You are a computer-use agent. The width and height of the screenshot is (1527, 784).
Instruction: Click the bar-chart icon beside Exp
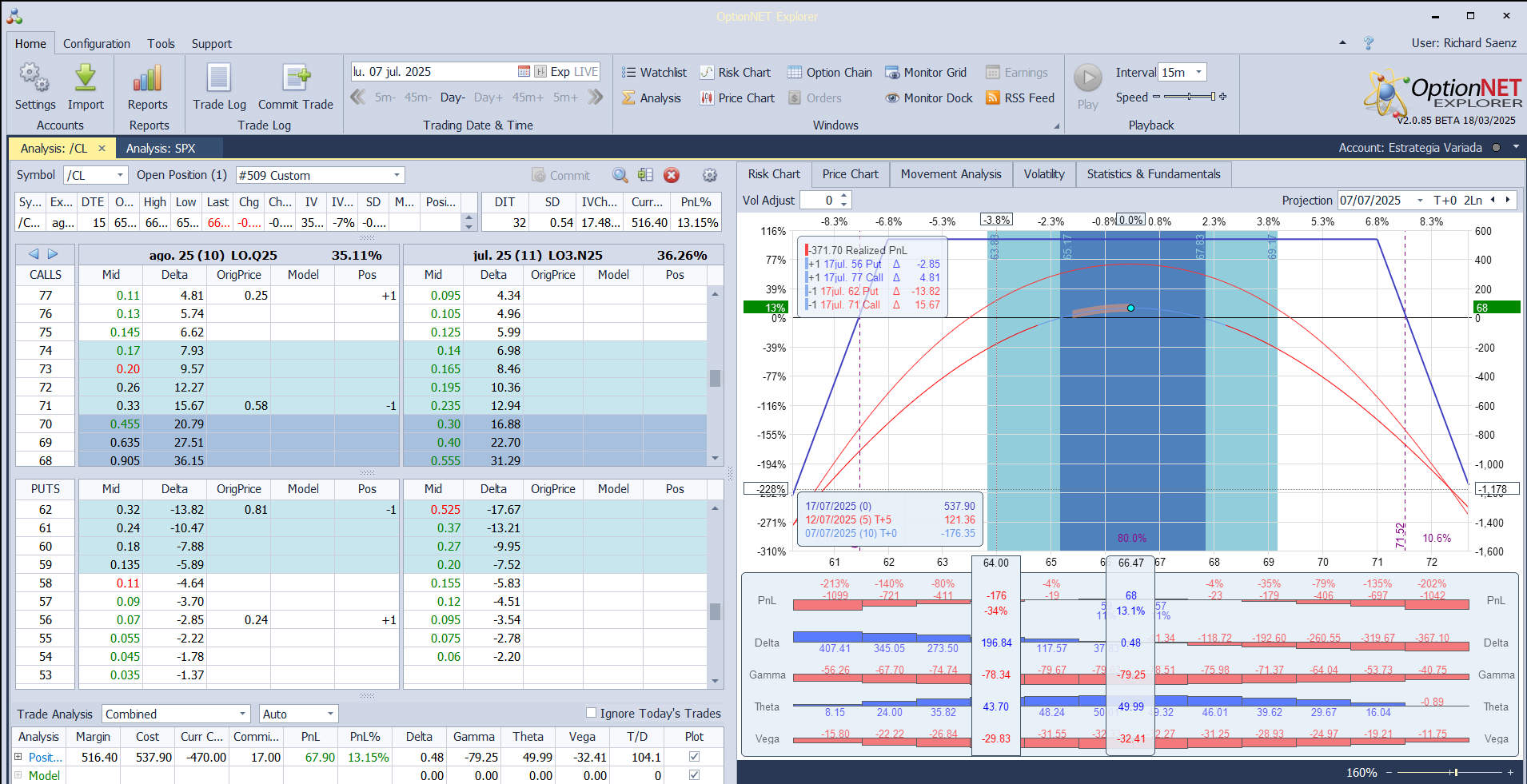point(540,72)
